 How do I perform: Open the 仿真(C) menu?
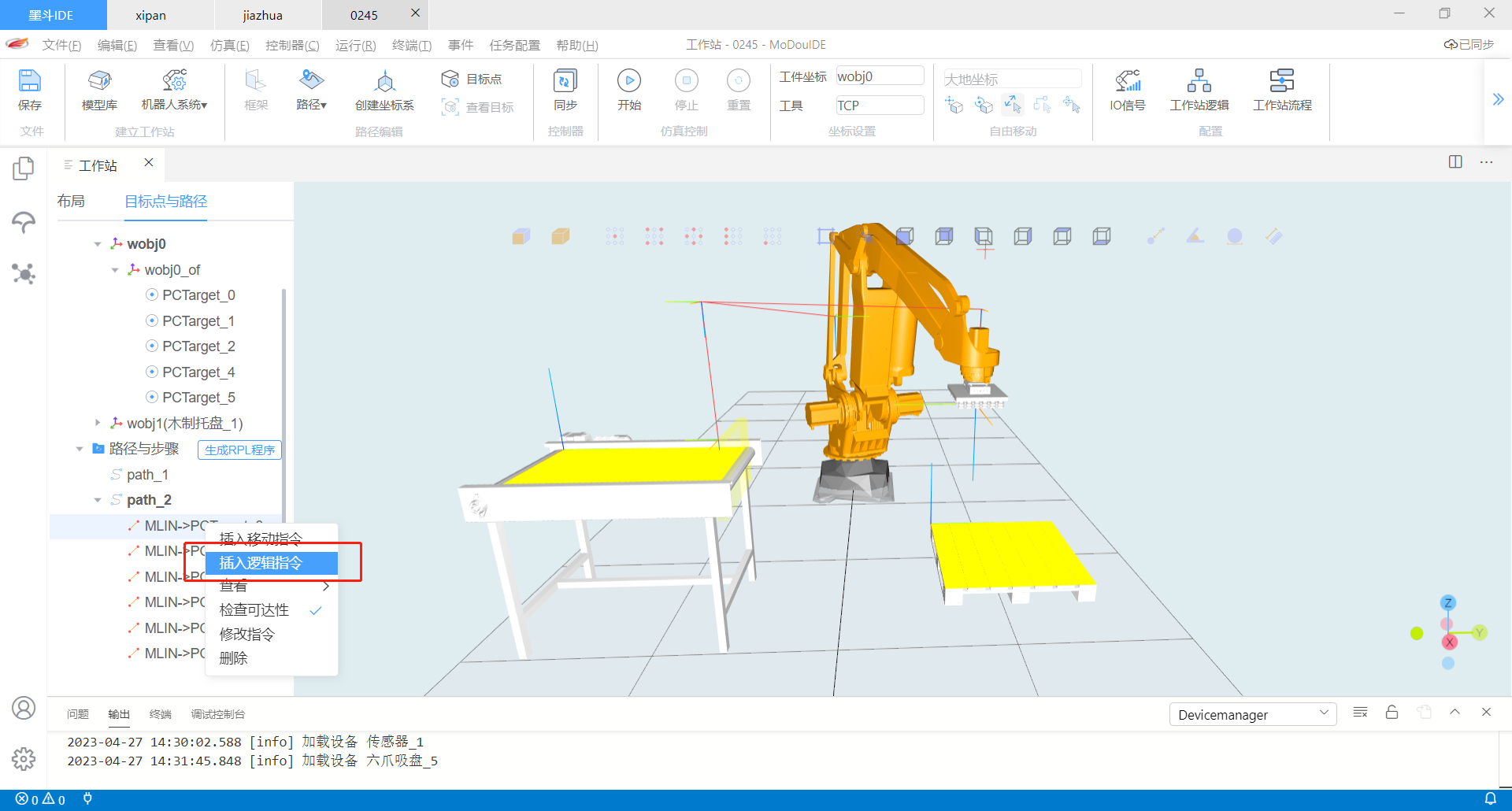(229, 45)
